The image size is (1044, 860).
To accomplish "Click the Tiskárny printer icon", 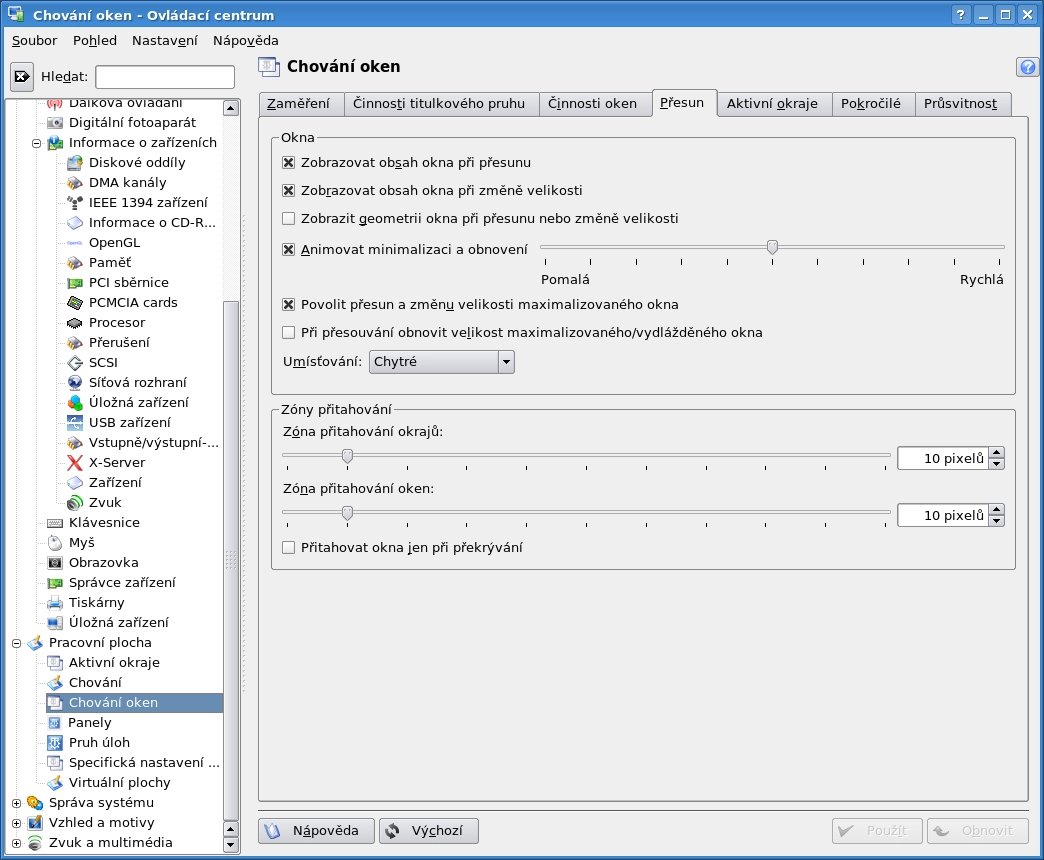I will click(55, 602).
